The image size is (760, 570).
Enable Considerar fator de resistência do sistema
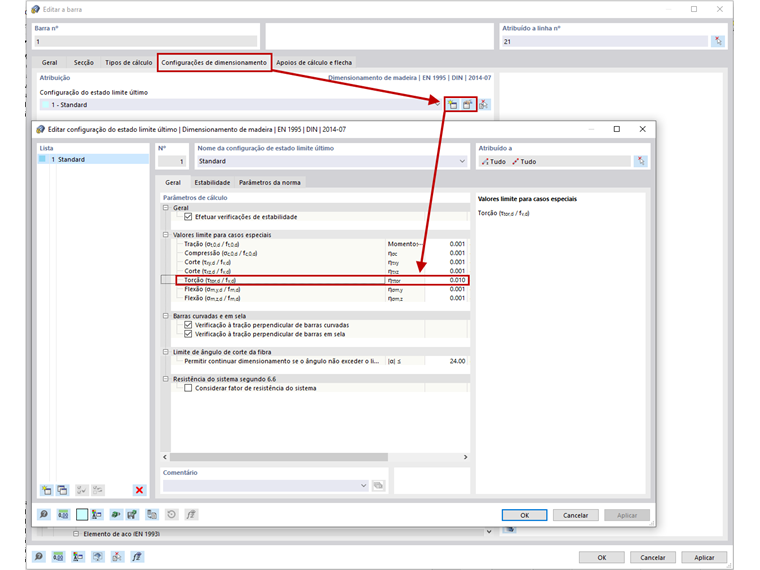click(x=188, y=388)
